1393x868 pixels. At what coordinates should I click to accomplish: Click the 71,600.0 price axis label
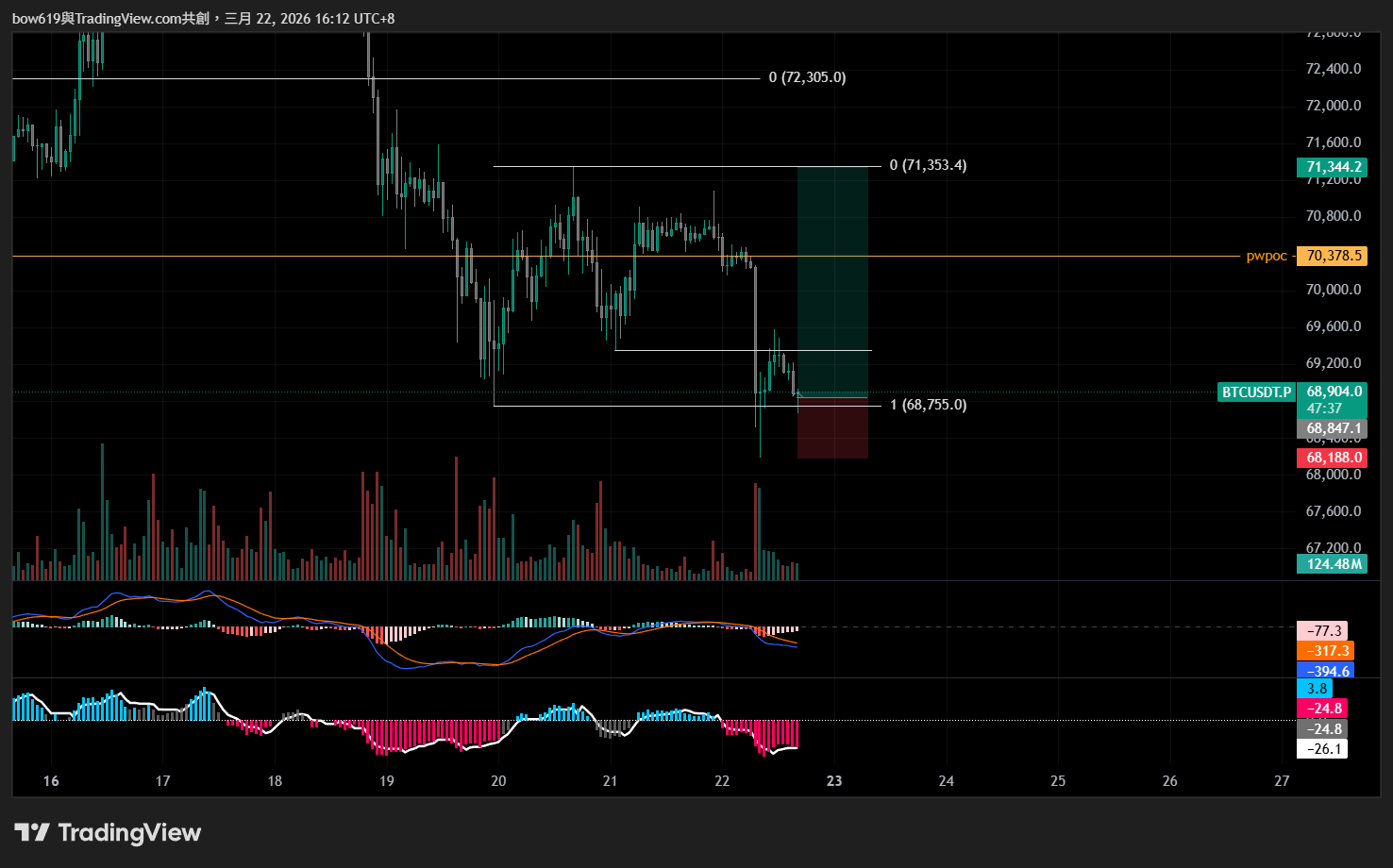click(x=1334, y=142)
